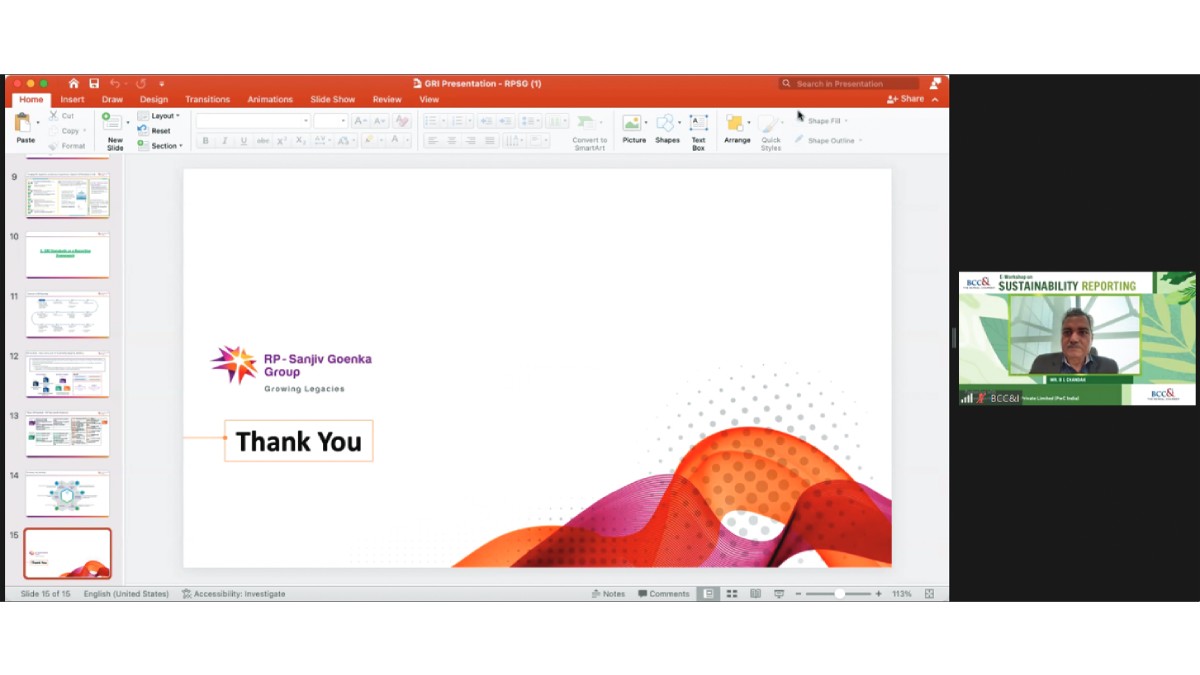Switch to Slide Sorter view icon

[732, 594]
